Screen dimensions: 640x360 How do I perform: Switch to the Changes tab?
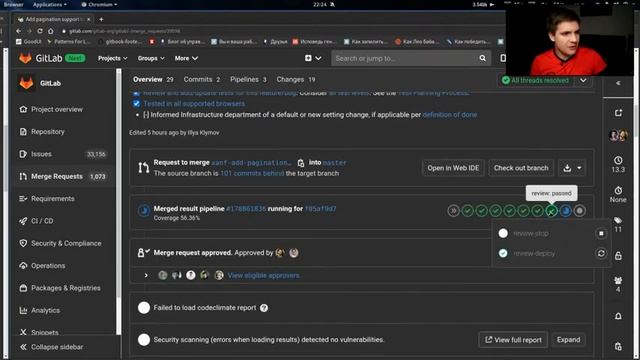pyautogui.click(x=296, y=80)
